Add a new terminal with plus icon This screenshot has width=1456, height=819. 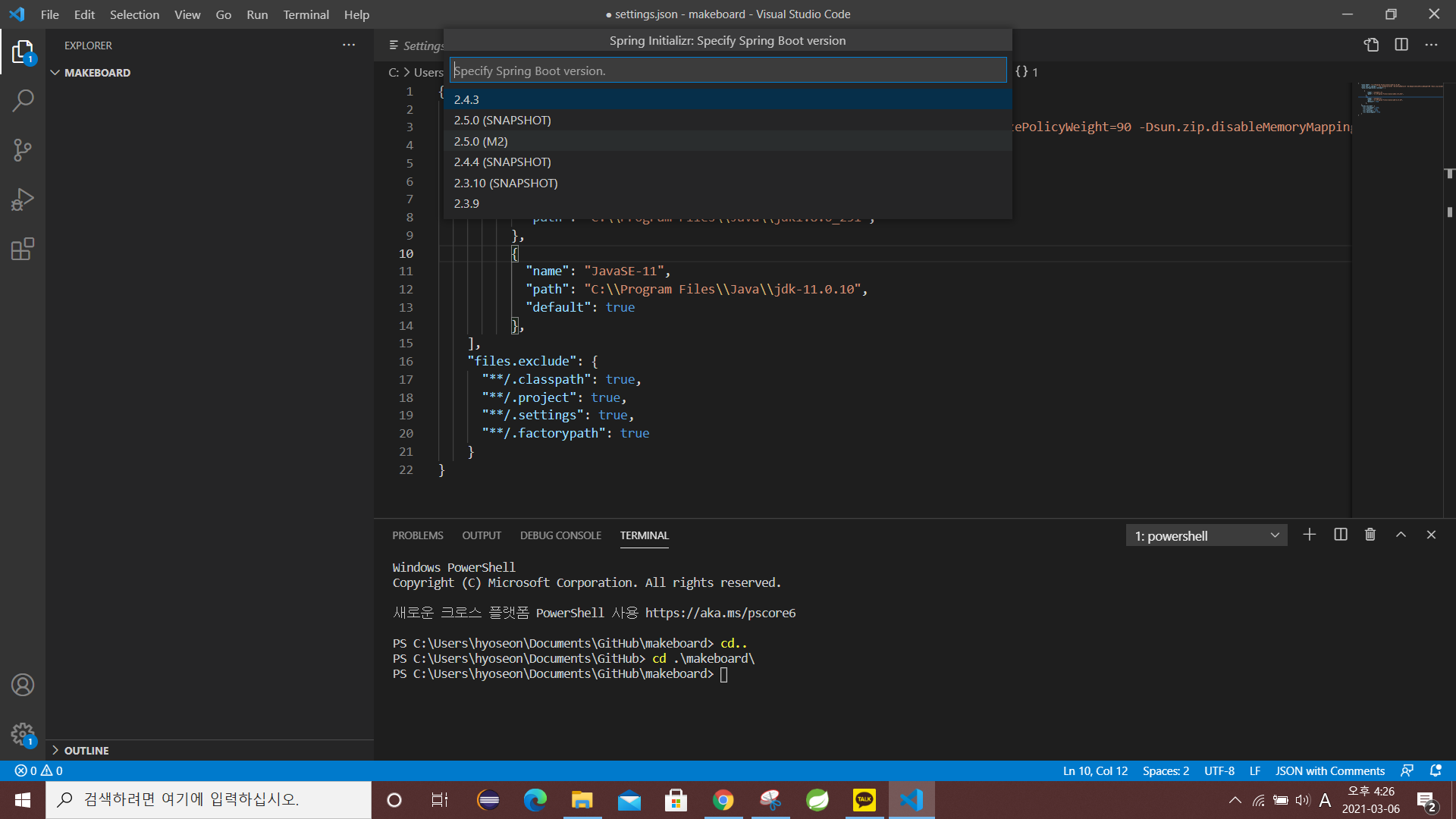1310,535
